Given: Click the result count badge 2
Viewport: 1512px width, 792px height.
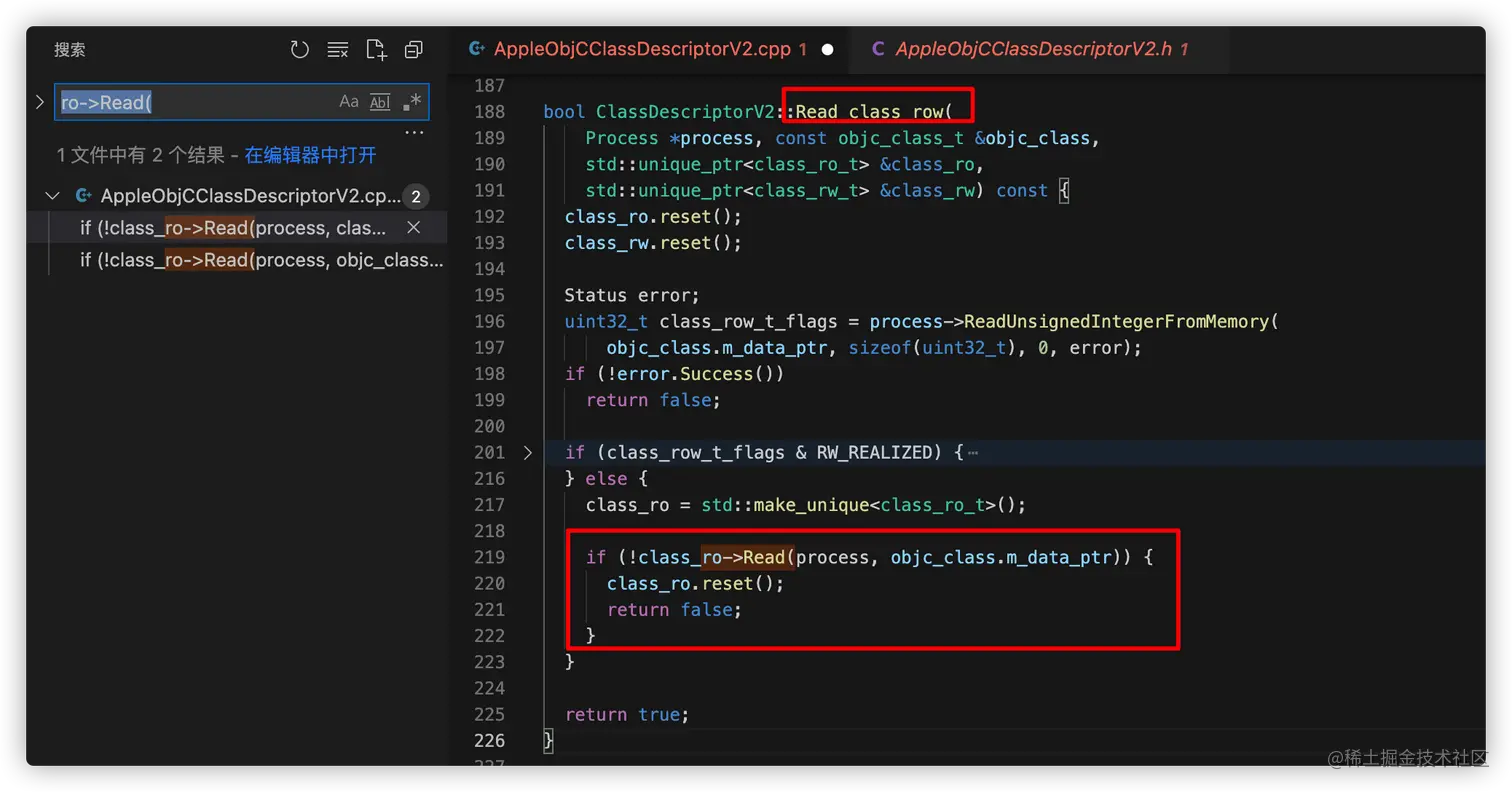Looking at the screenshot, I should [415, 196].
